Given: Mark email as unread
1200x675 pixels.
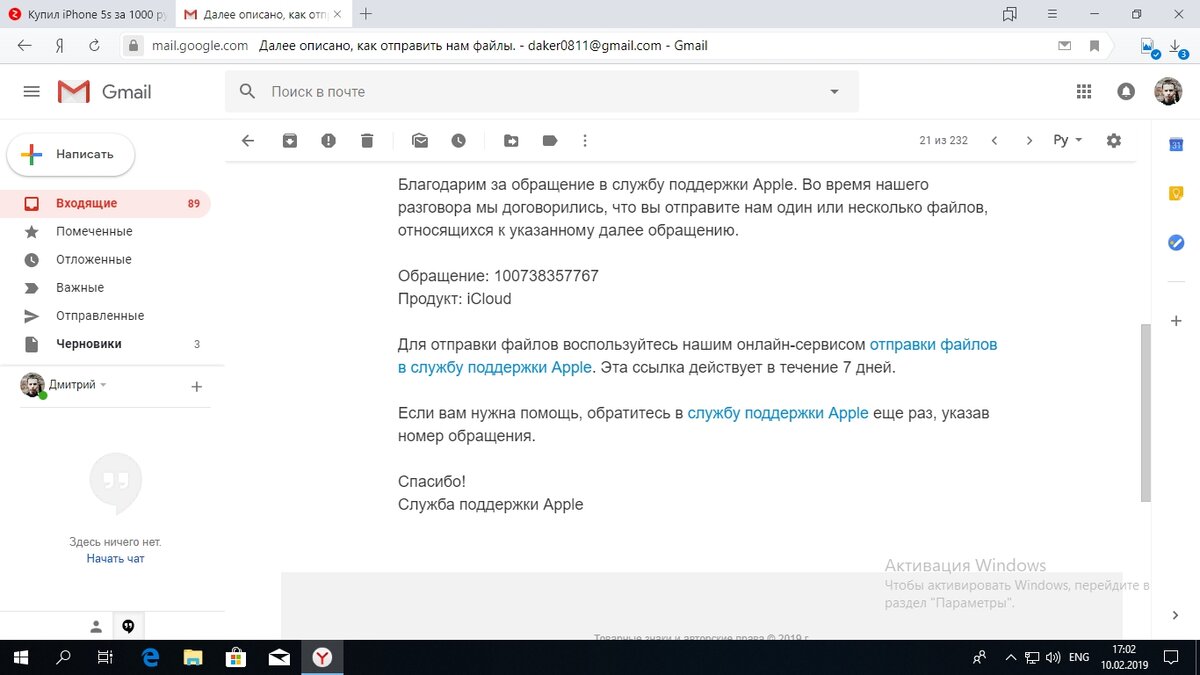Looking at the screenshot, I should tap(420, 141).
